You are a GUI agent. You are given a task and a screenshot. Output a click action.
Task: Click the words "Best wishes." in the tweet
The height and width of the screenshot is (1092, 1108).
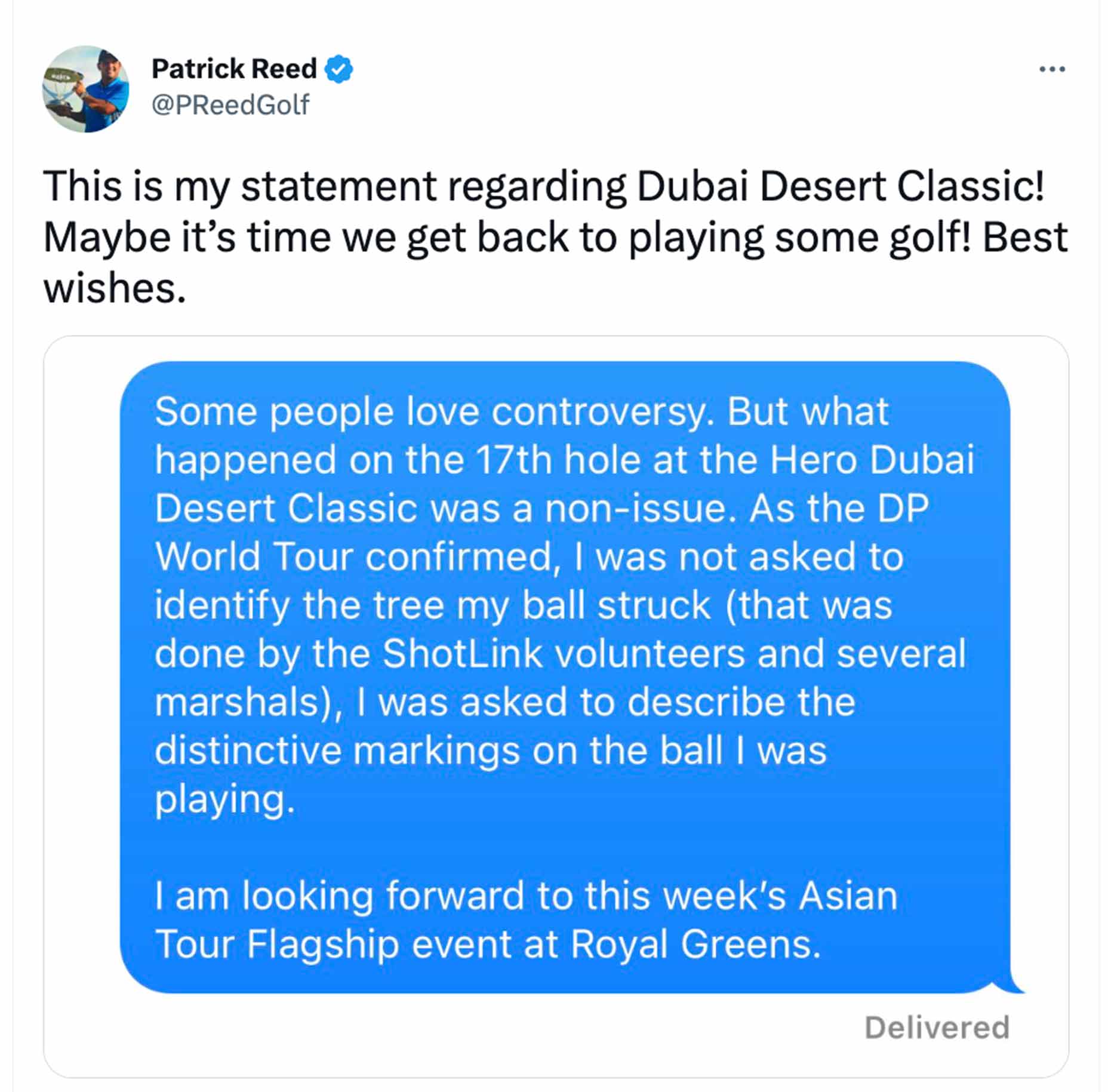click(x=1024, y=238)
